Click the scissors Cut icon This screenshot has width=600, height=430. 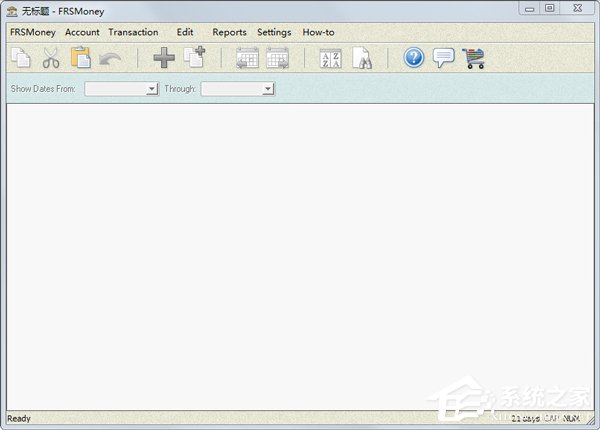click(50, 58)
